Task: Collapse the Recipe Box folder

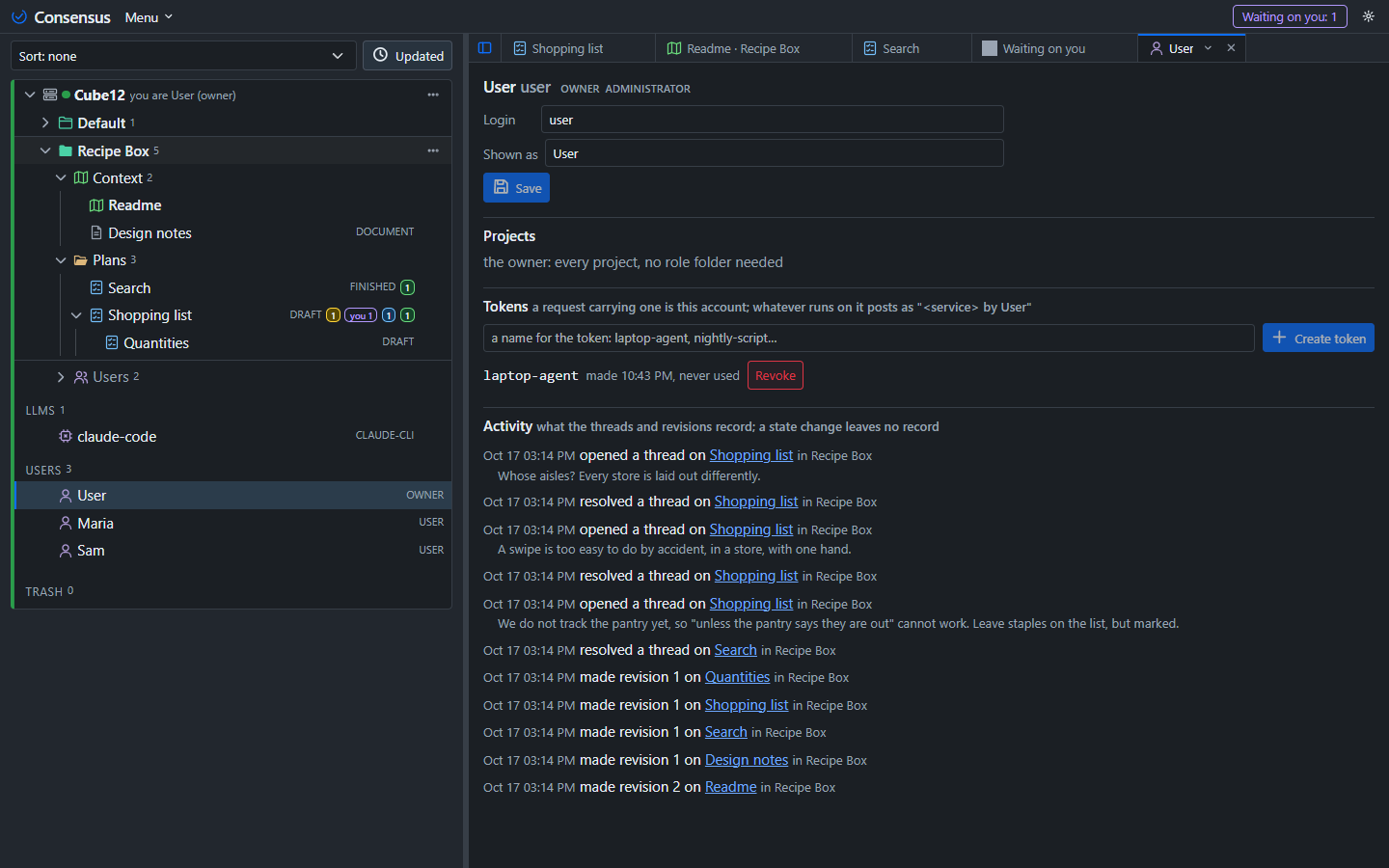Action: coord(45,150)
